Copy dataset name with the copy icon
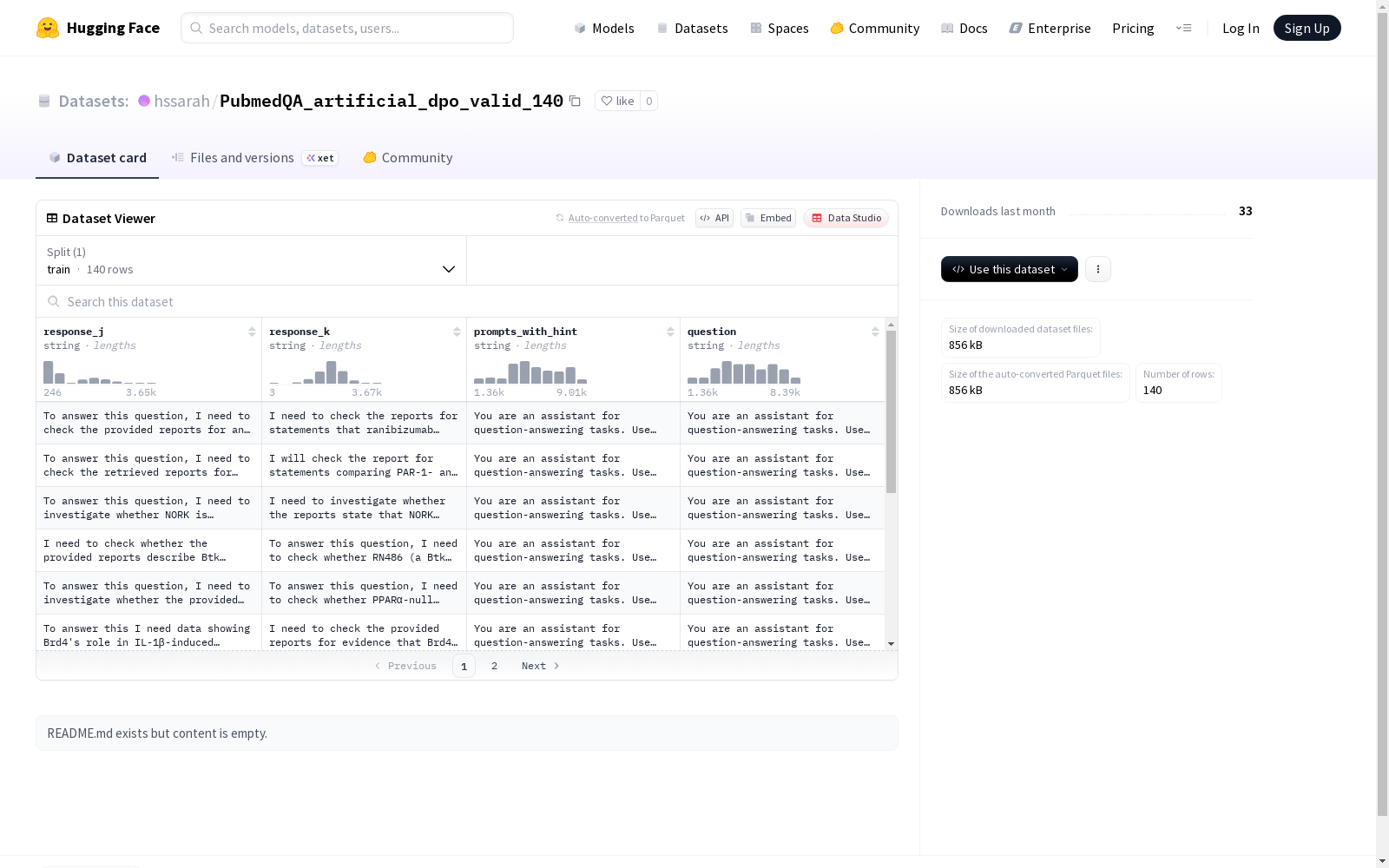Image resolution: width=1389 pixels, height=868 pixels. click(x=575, y=101)
